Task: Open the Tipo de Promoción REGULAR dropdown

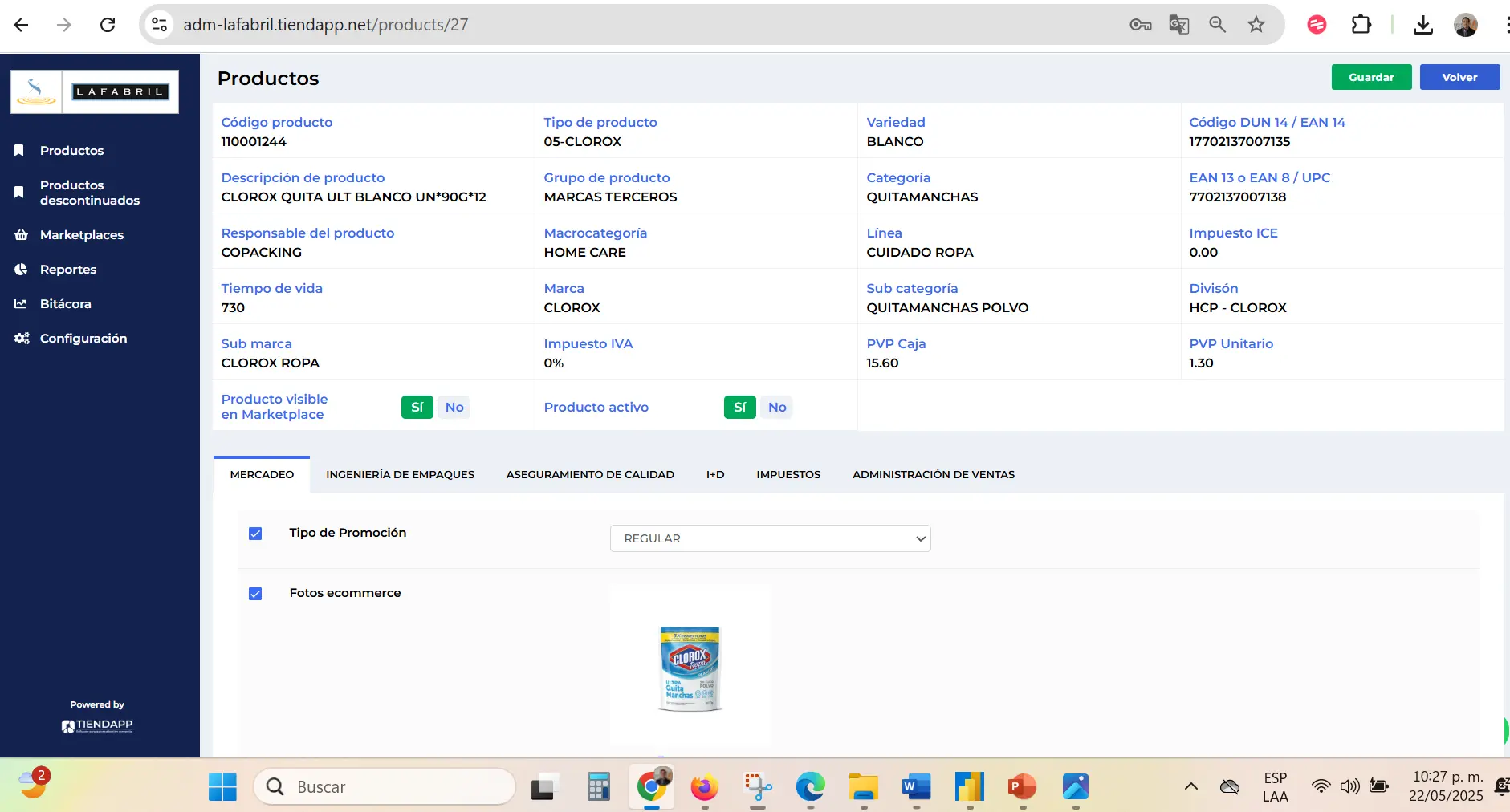Action: pos(771,538)
